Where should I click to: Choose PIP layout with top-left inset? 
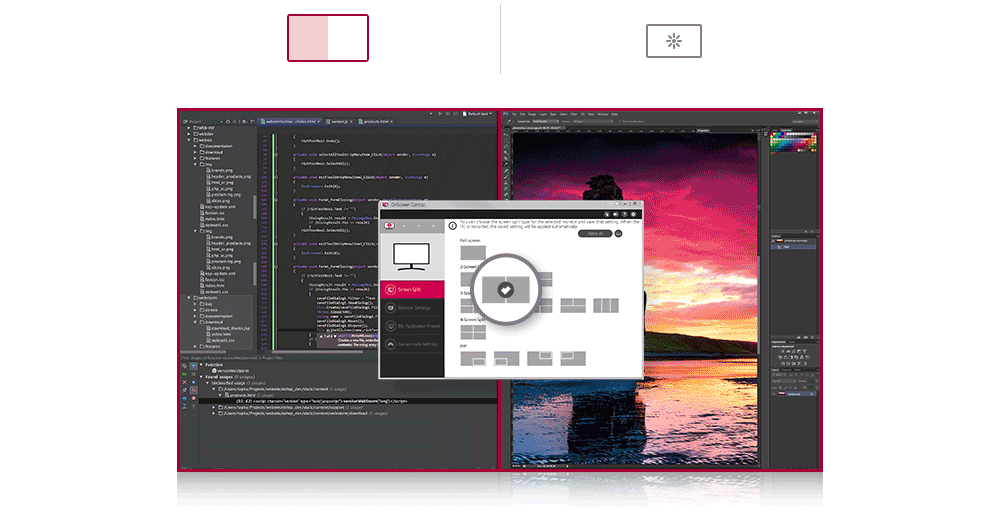pyautogui.click(x=573, y=358)
